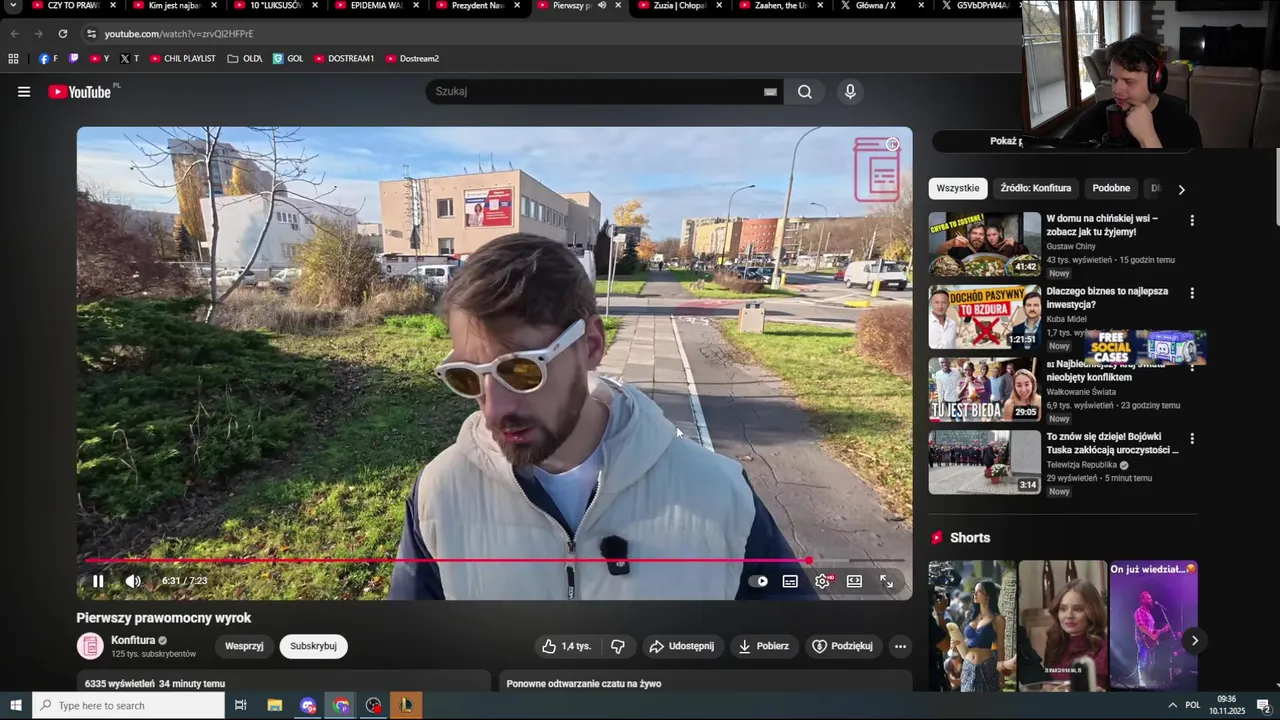
Task: Go to YouTube home via logo
Action: tap(80, 92)
